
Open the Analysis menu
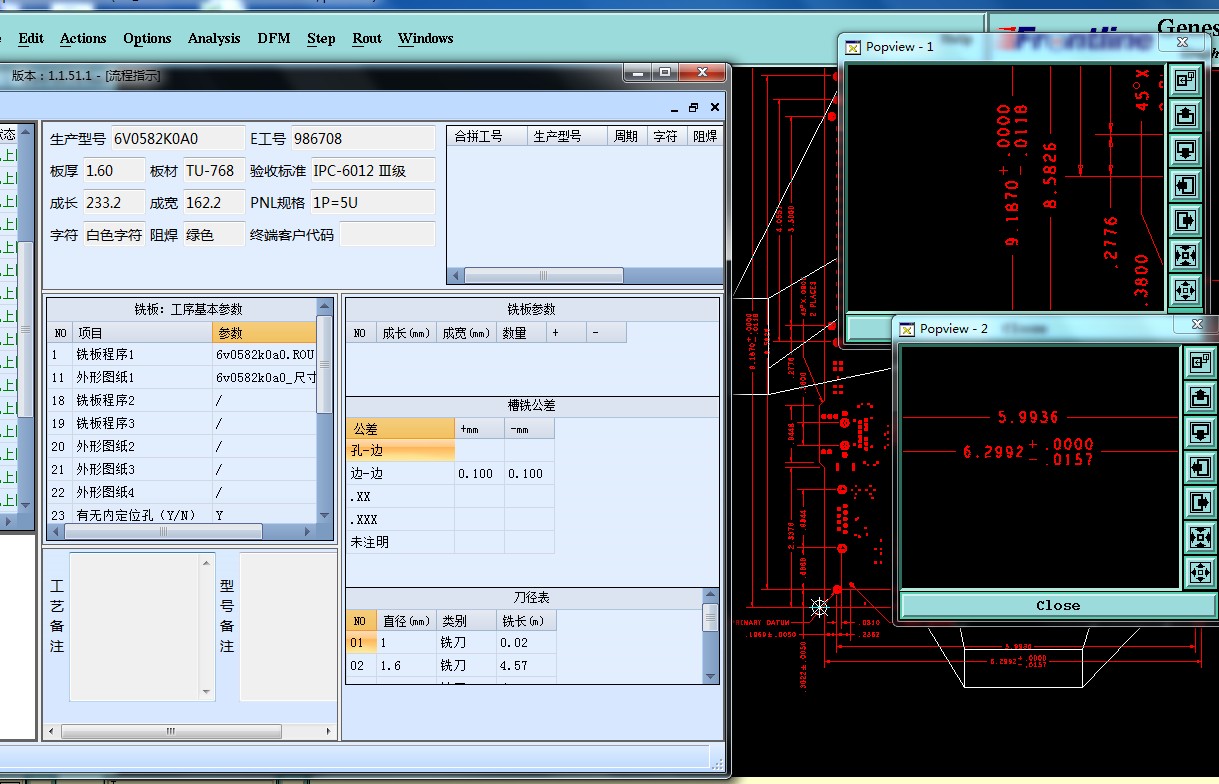coord(214,38)
